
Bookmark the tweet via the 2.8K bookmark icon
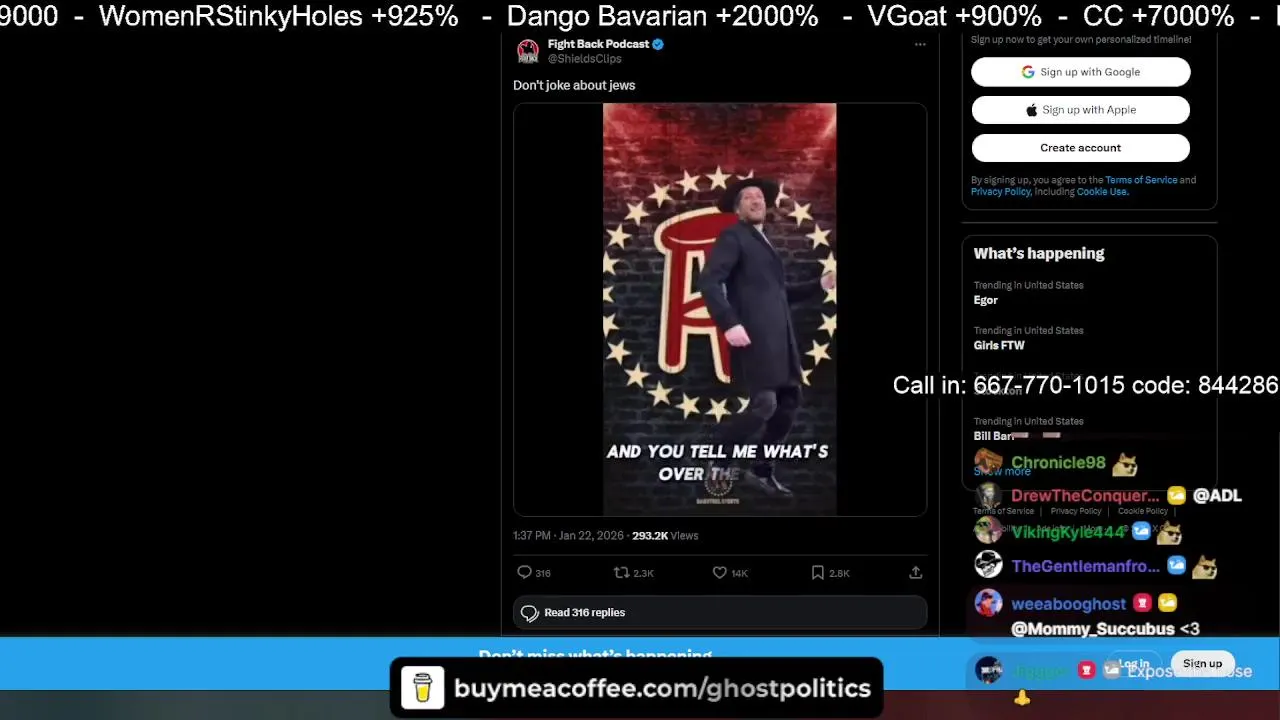pos(817,572)
